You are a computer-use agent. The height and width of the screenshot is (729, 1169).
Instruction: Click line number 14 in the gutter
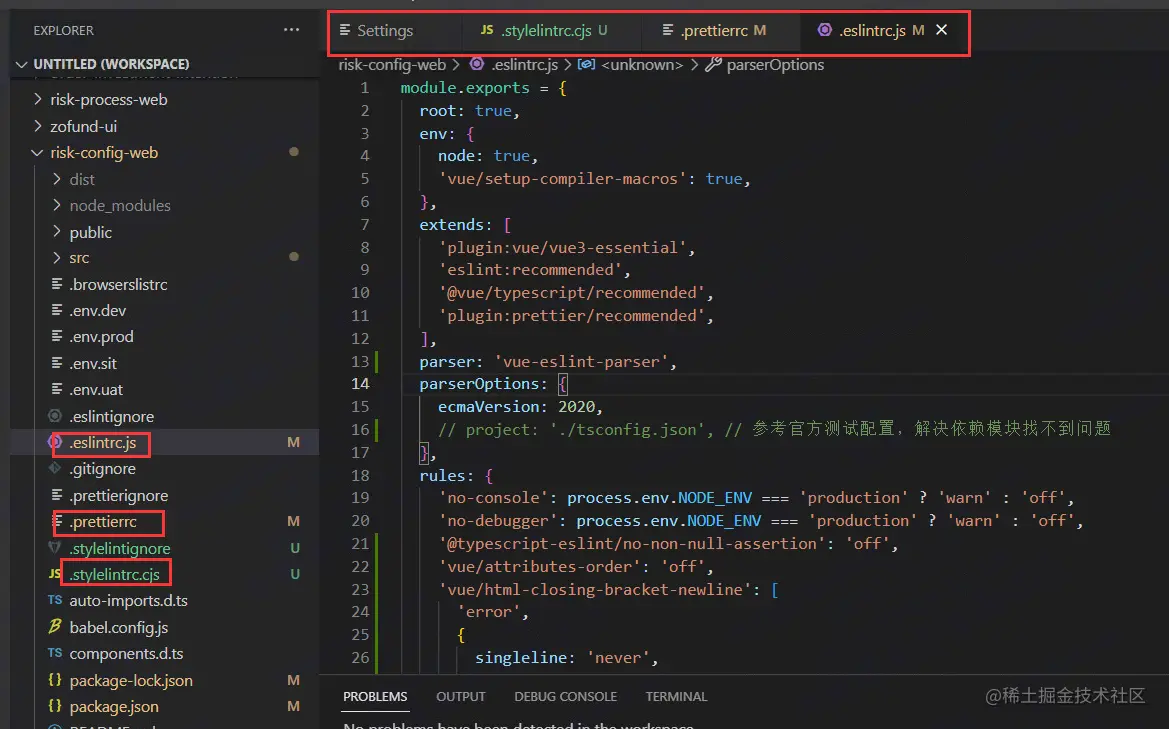click(359, 384)
